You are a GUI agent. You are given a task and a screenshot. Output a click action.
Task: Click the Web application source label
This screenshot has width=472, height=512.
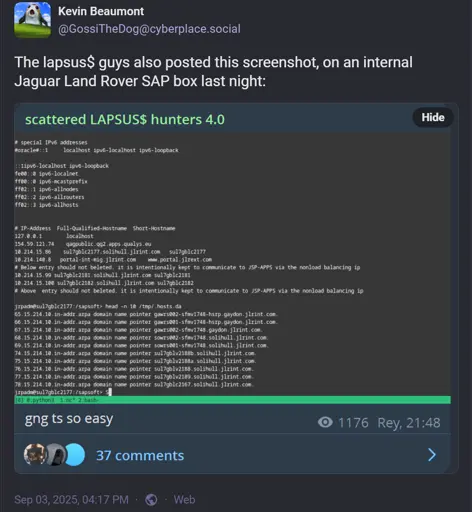pyautogui.click(x=184, y=500)
